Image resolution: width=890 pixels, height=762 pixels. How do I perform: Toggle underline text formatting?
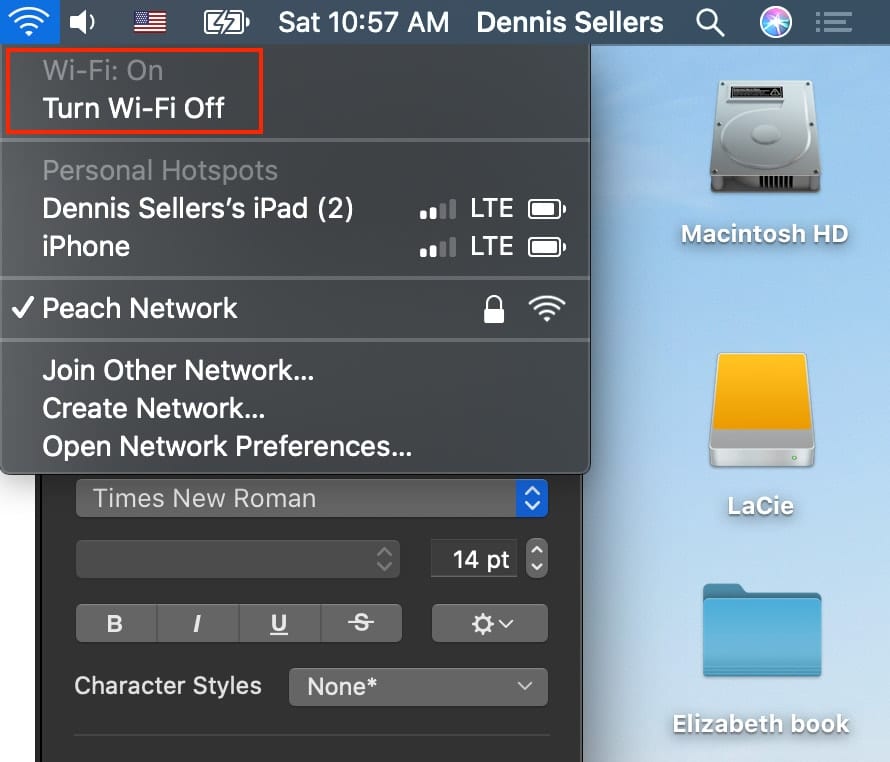(279, 624)
